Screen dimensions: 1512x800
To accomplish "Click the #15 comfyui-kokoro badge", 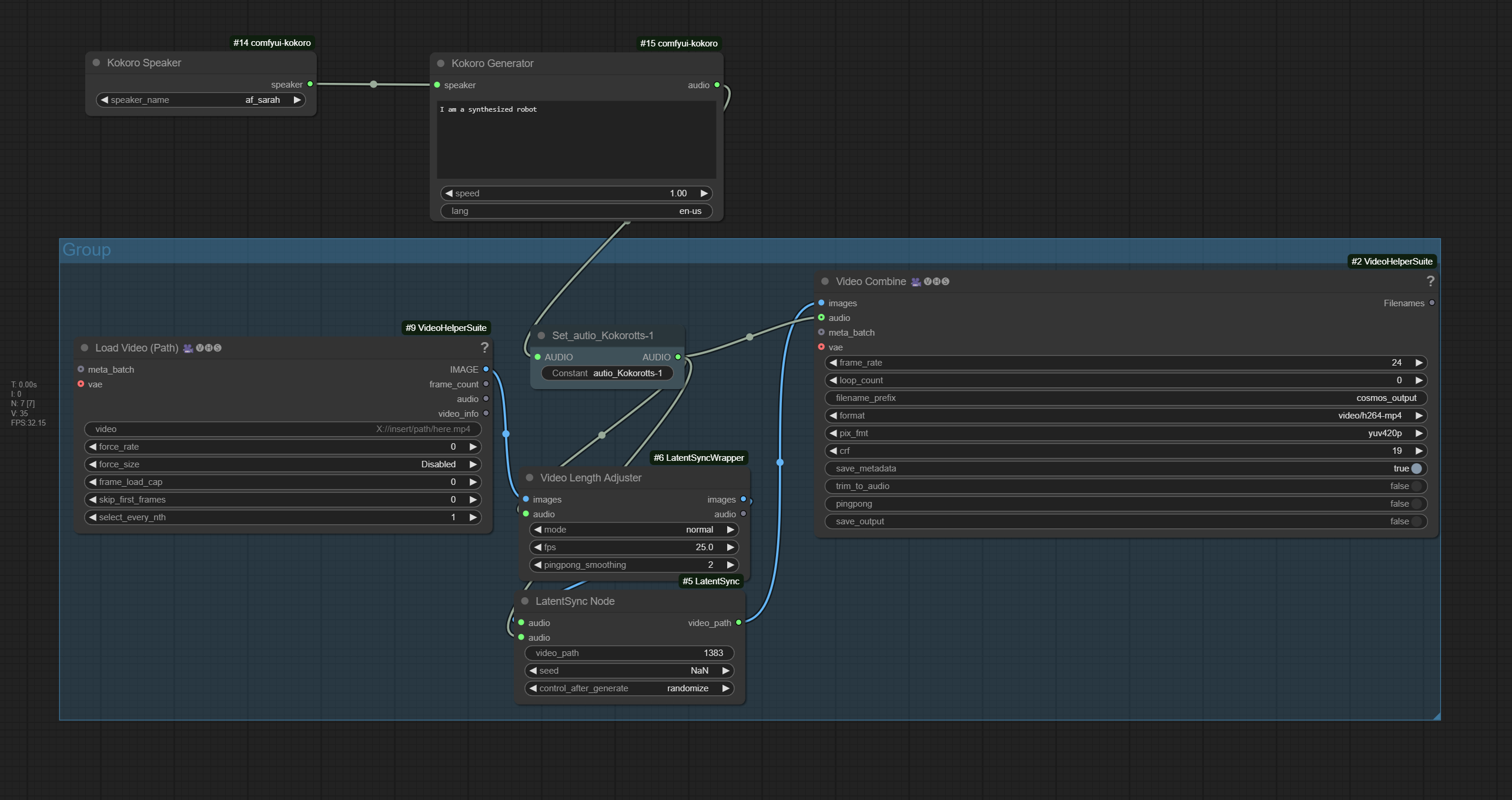I will (678, 43).
